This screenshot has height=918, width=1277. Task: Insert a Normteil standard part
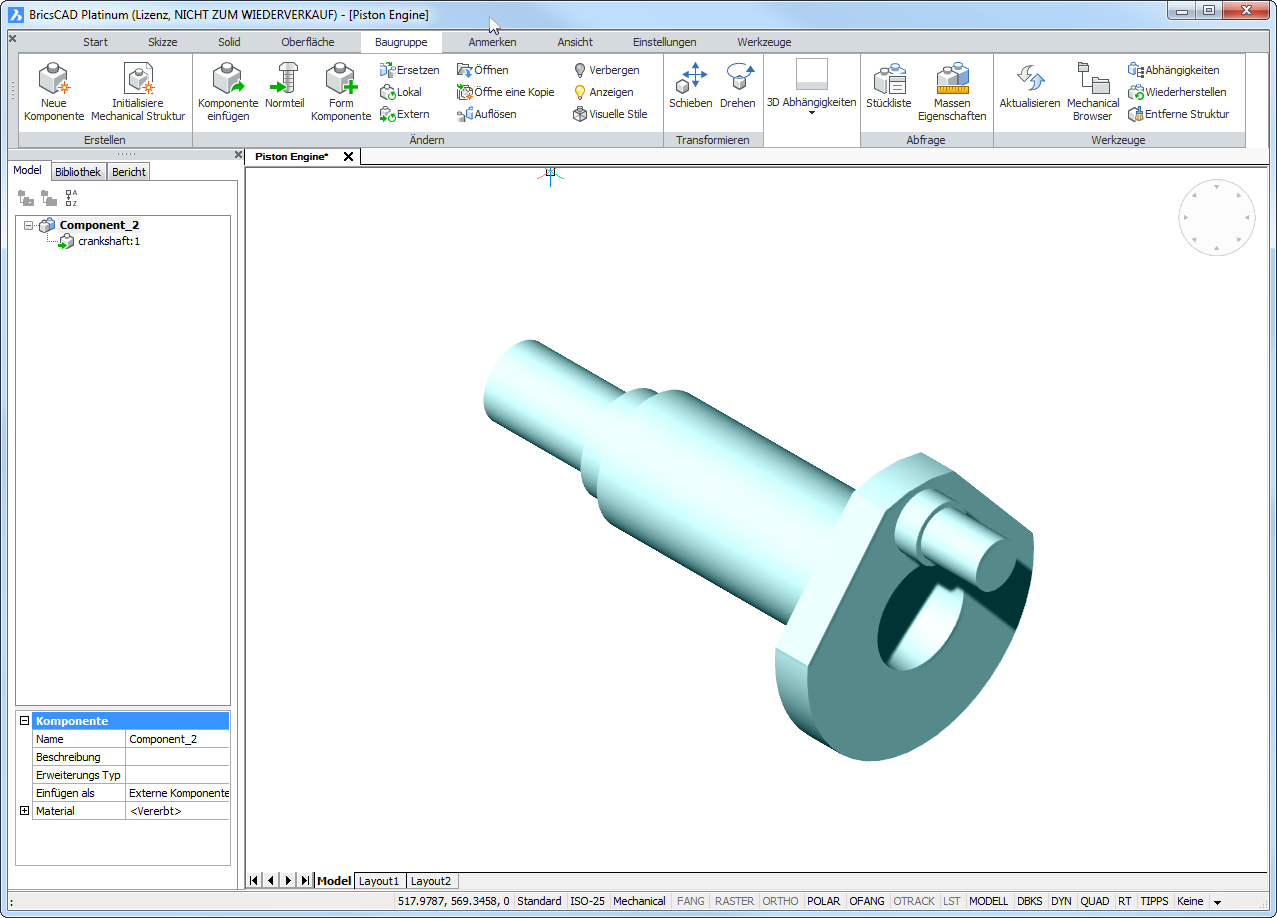point(285,80)
